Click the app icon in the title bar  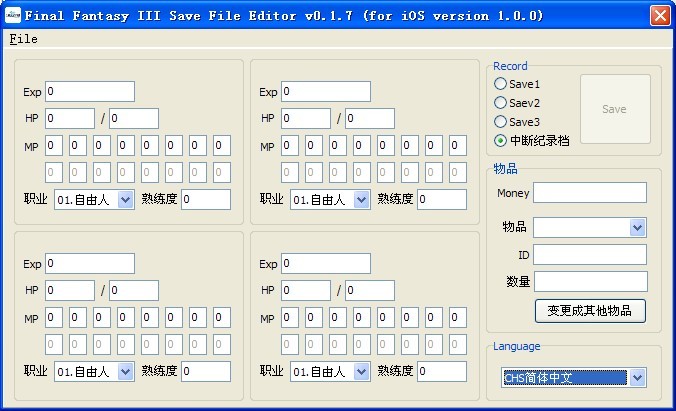coord(12,15)
